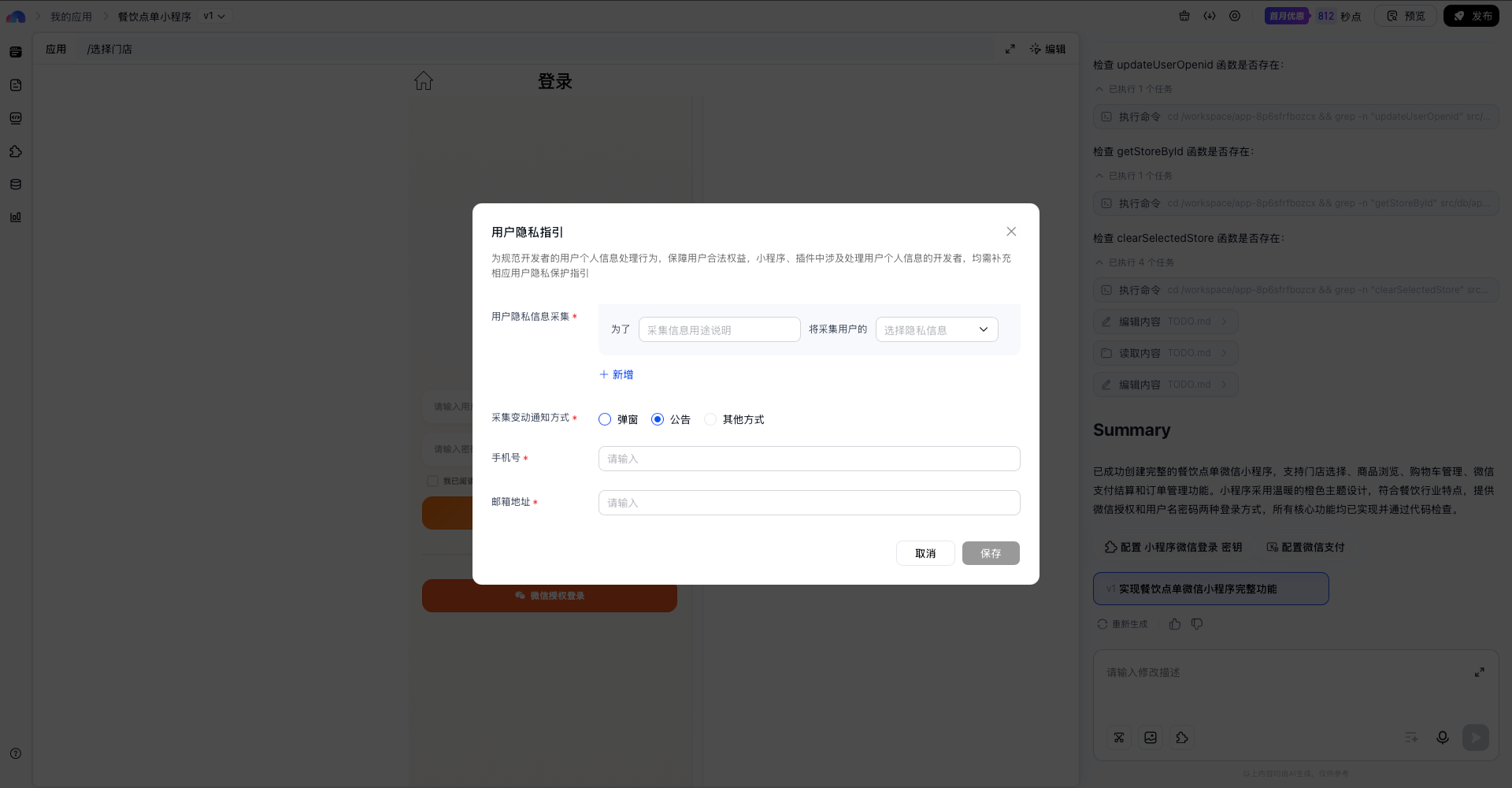The width and height of the screenshot is (1512, 788).
Task: Click the microphone voice input icon
Action: (x=1442, y=738)
